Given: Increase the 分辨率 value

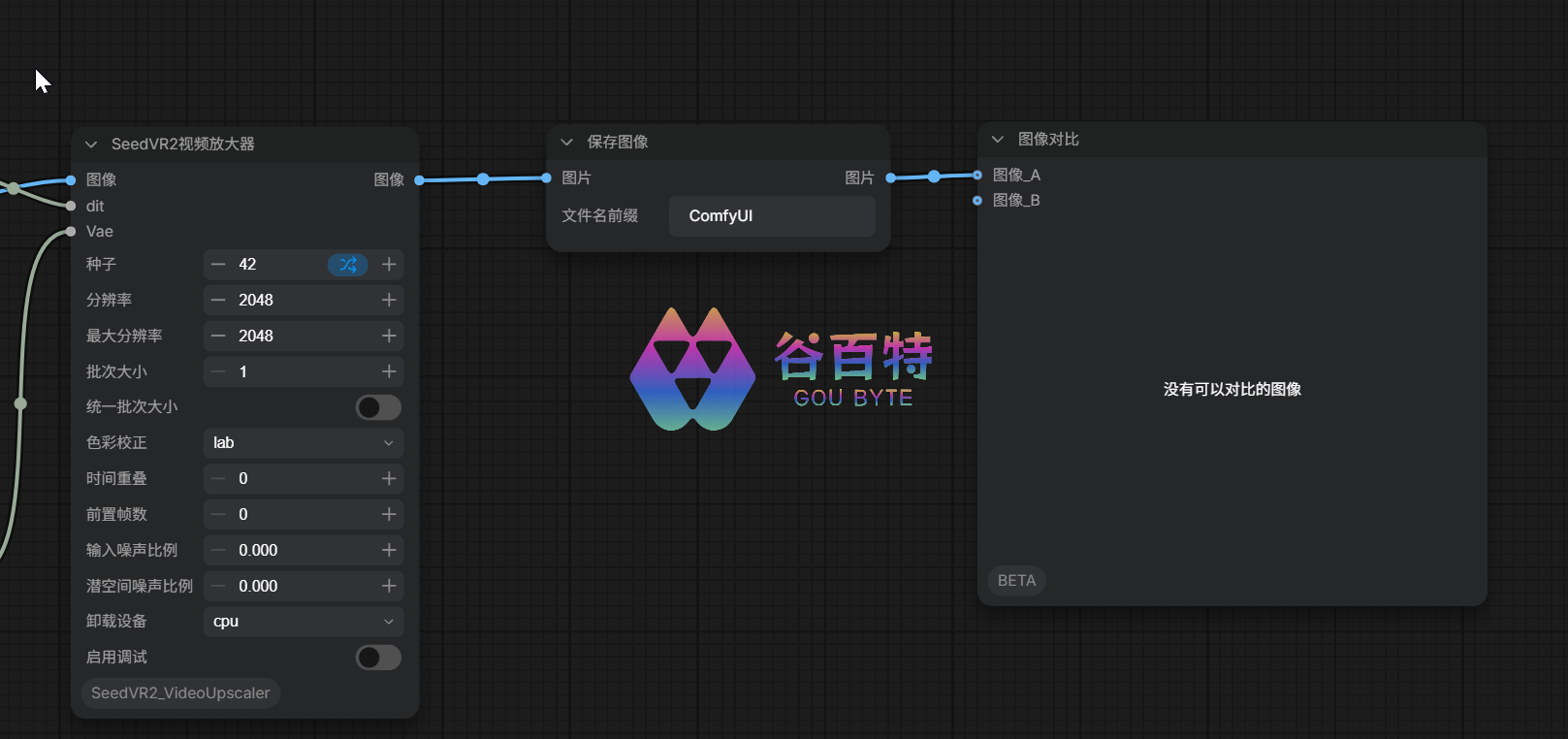Looking at the screenshot, I should click(389, 300).
